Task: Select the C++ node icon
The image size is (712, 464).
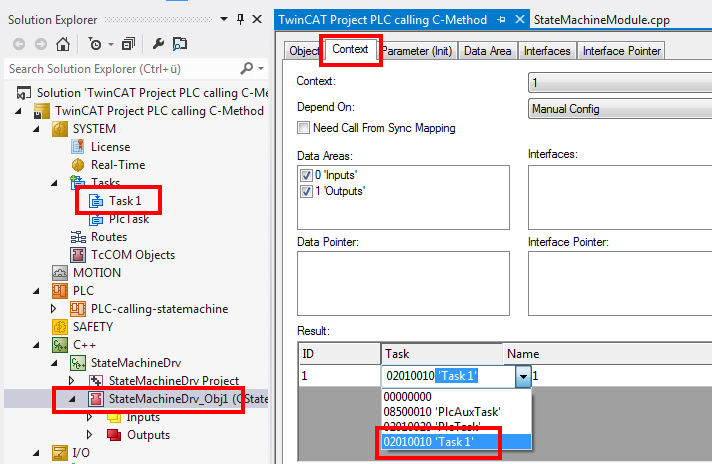Action: coord(60,345)
